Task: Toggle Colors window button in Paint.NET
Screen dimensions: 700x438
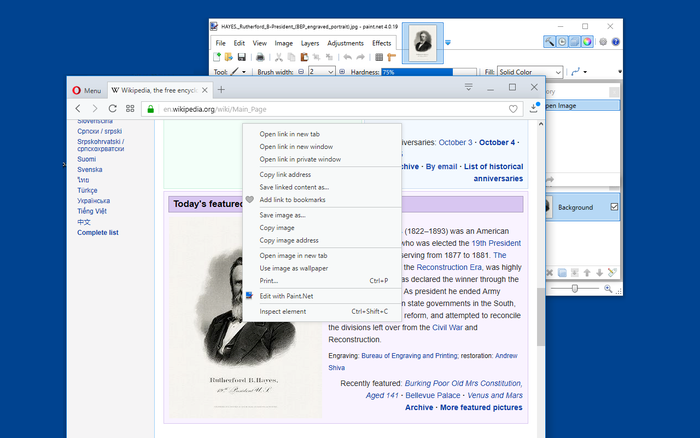Action: pyautogui.click(x=587, y=42)
